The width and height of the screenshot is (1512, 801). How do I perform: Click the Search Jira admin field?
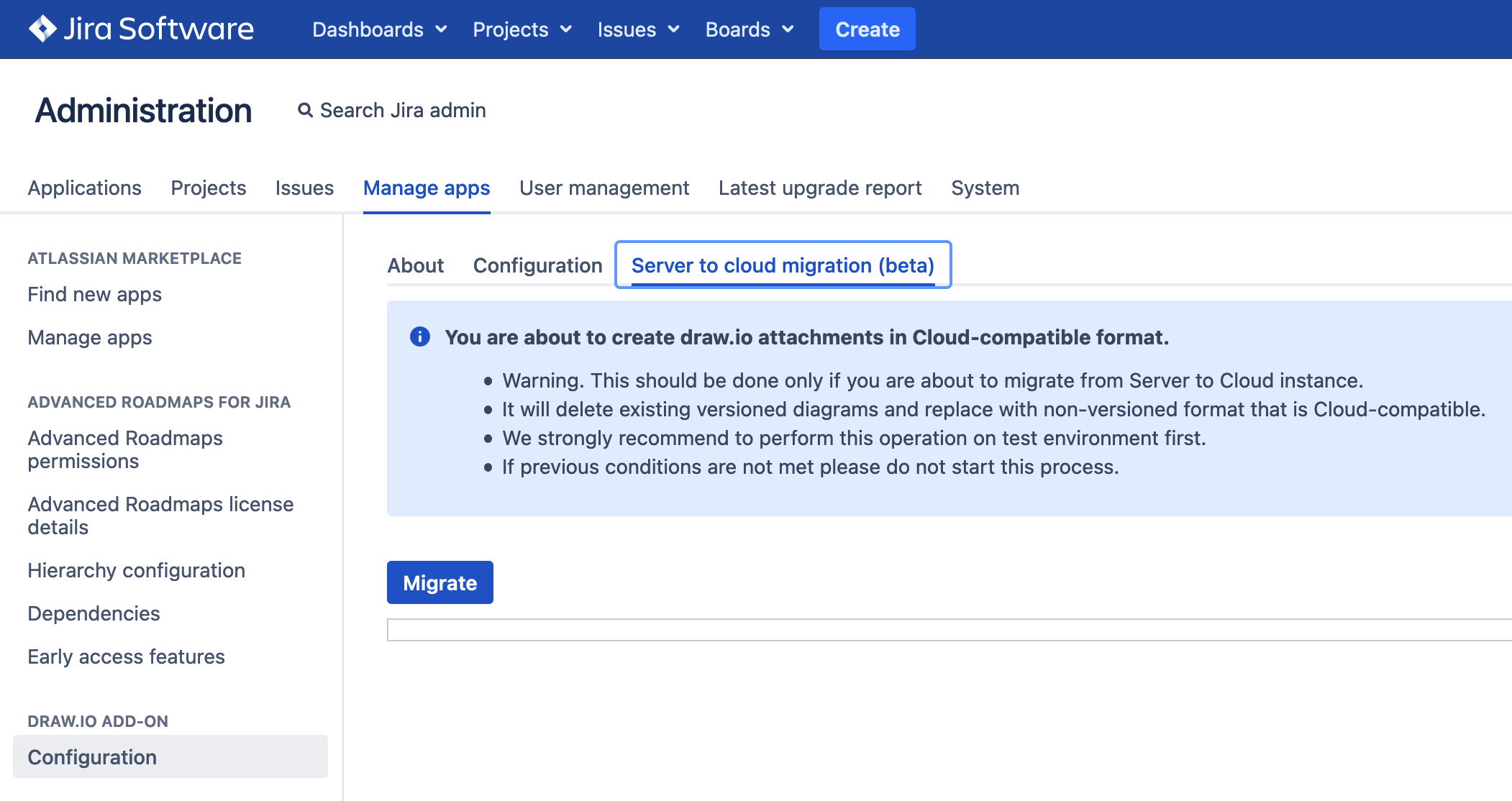point(402,110)
